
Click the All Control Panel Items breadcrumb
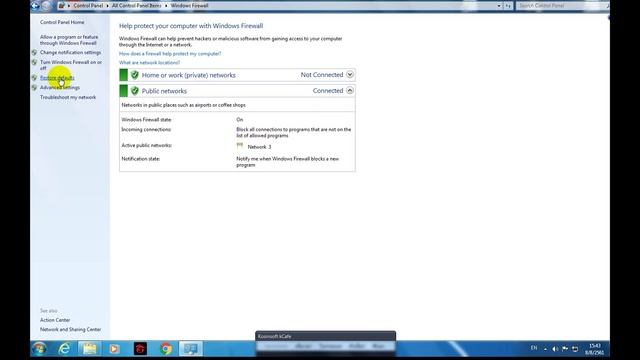pos(136,6)
